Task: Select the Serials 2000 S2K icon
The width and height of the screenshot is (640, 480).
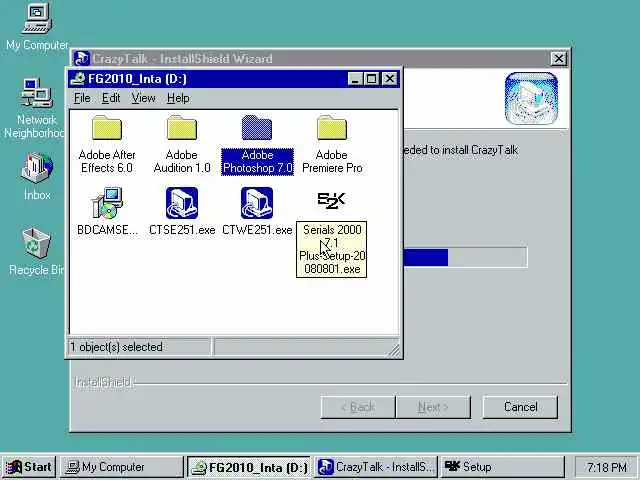Action: click(x=331, y=200)
